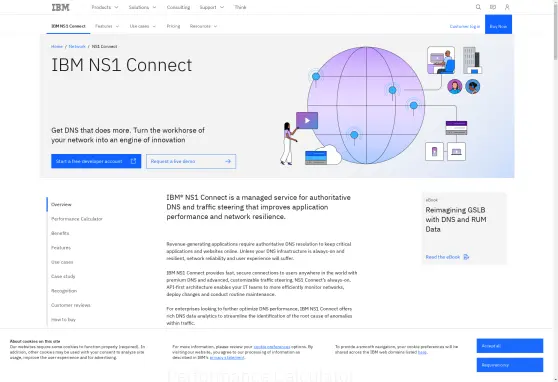Image resolution: width=558 pixels, height=382 pixels.
Task: Select Use cases in side navigation
Action: point(62,262)
